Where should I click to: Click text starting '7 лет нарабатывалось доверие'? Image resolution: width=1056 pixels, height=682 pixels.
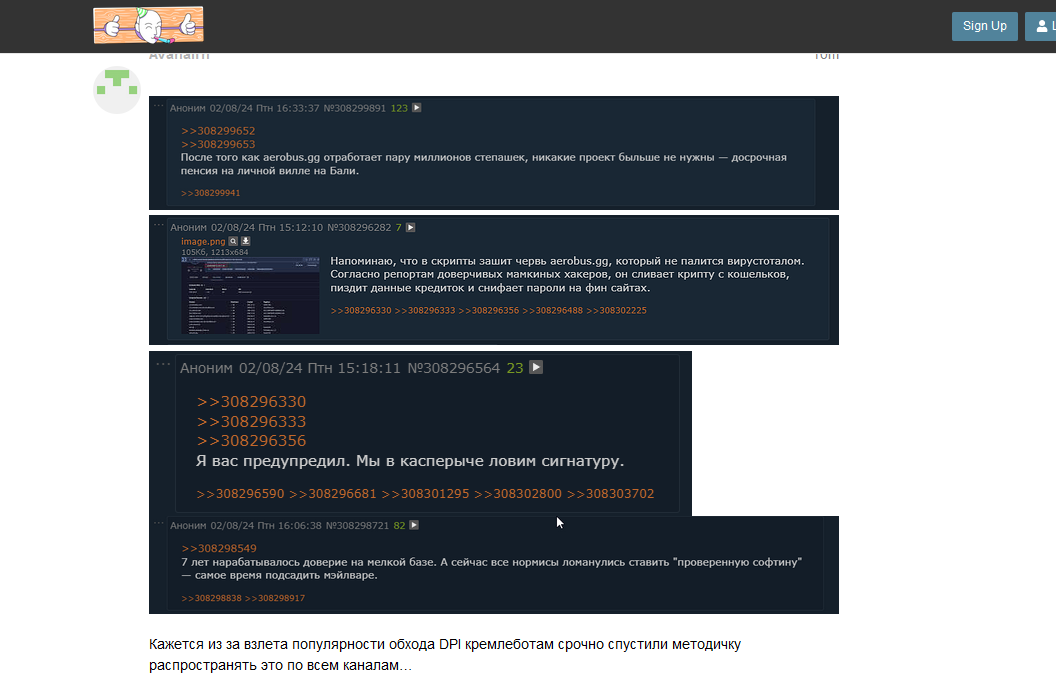coord(492,568)
